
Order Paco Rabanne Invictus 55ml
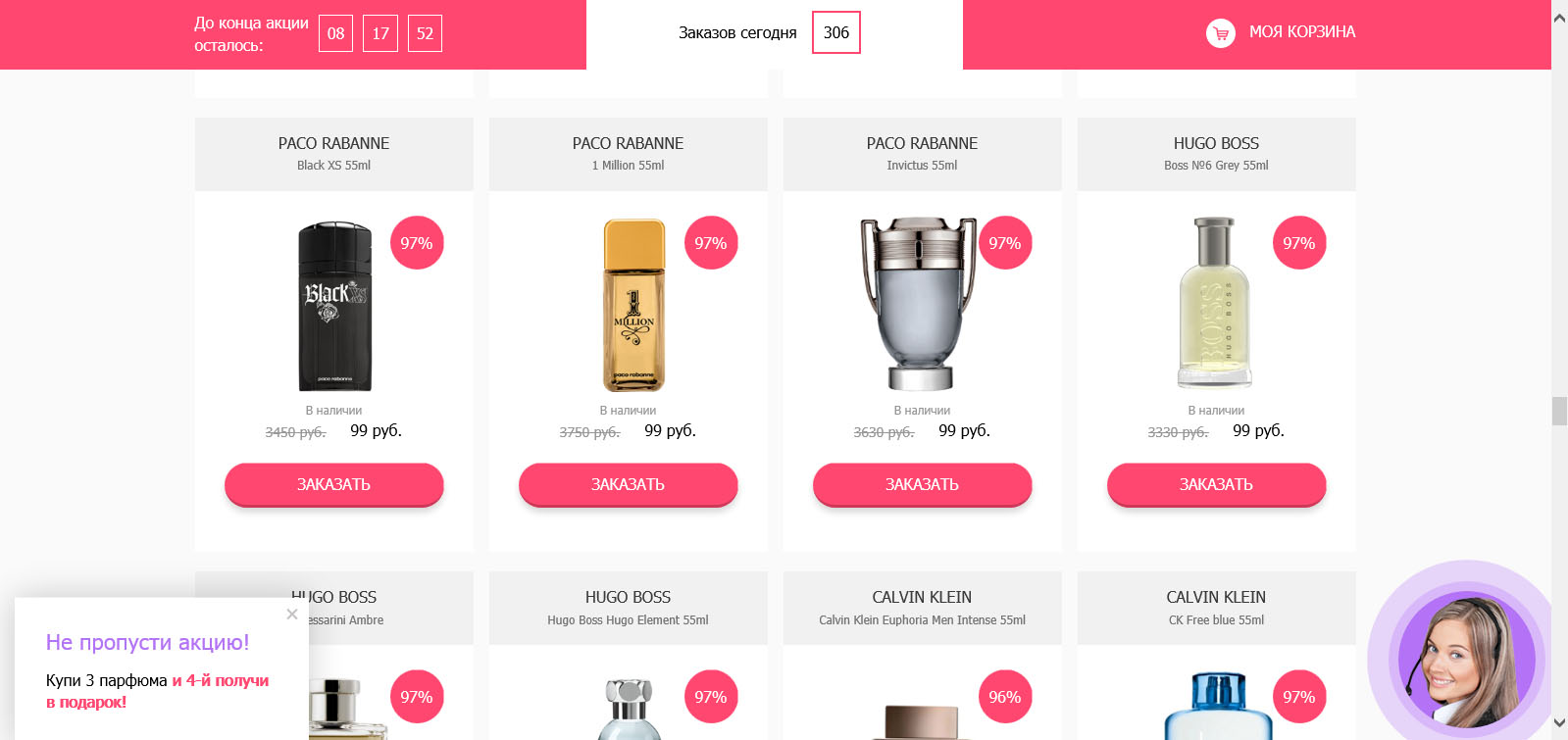coord(922,484)
